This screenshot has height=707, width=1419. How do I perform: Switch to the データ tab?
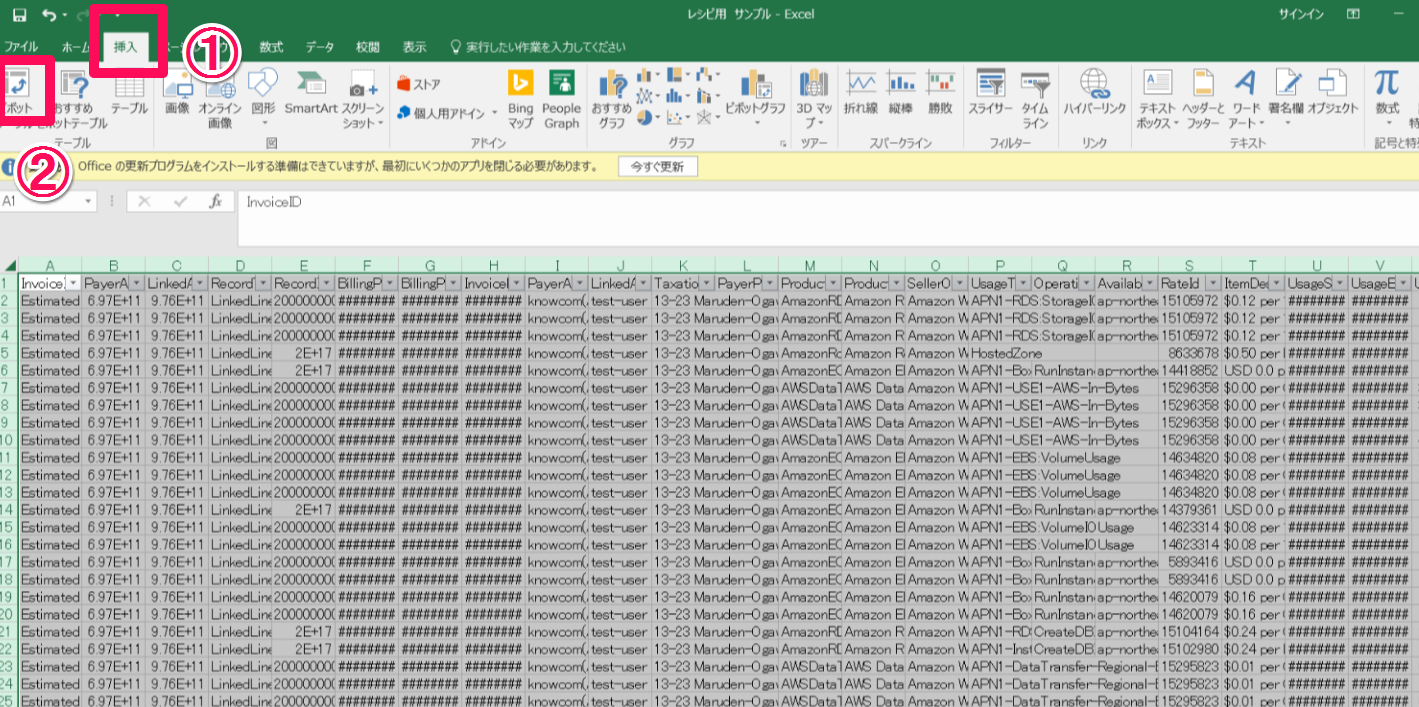[320, 47]
